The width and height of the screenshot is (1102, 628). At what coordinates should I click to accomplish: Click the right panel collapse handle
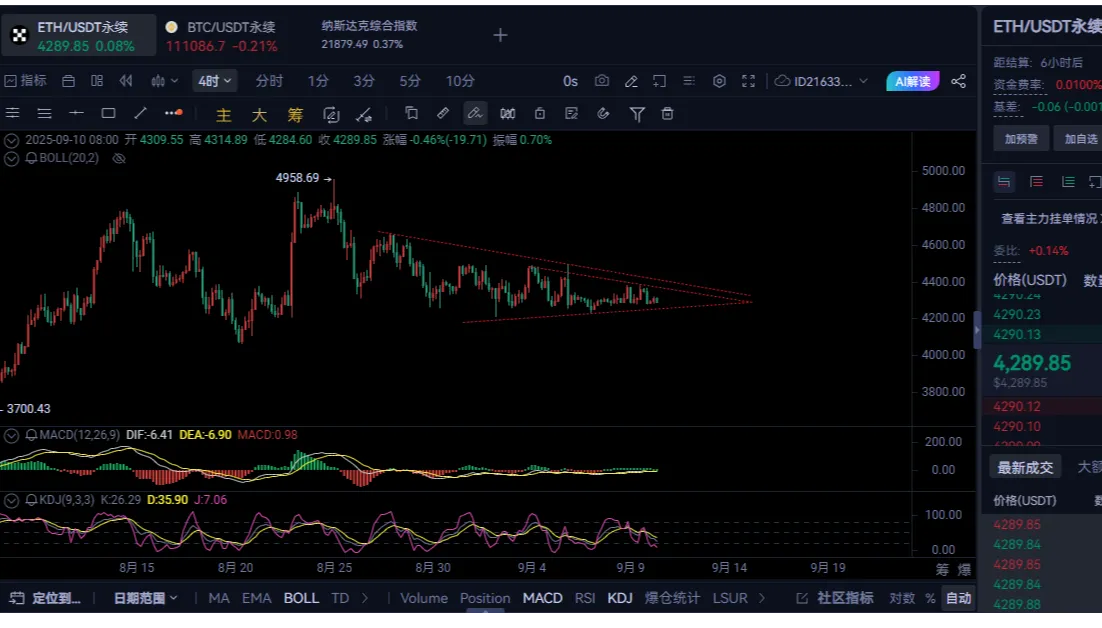(976, 330)
